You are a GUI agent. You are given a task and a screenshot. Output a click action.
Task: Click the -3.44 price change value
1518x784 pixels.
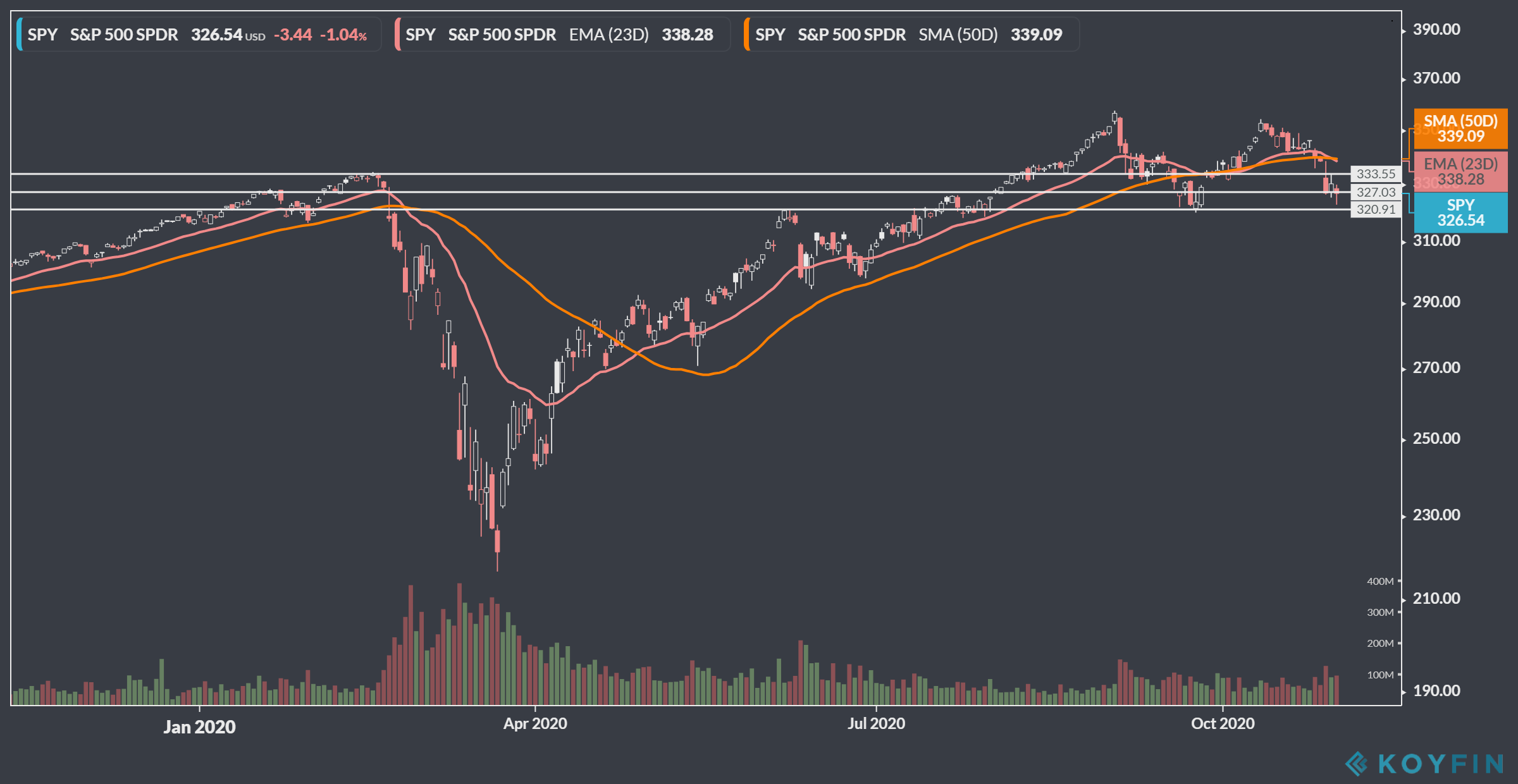(293, 35)
